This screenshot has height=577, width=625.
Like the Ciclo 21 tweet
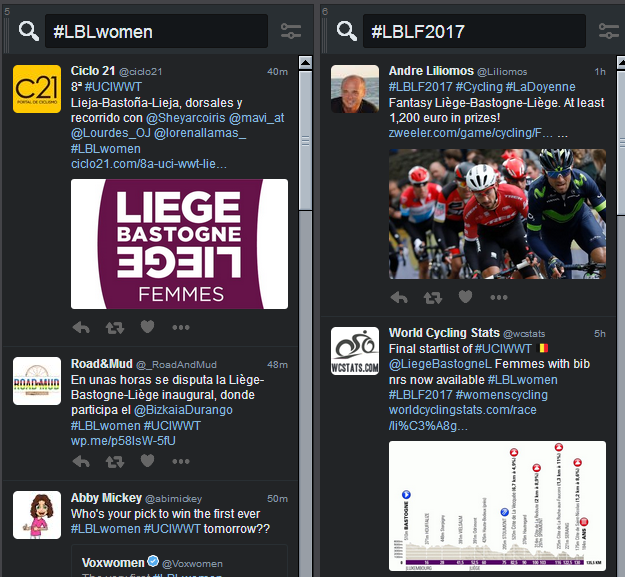pyautogui.click(x=147, y=327)
